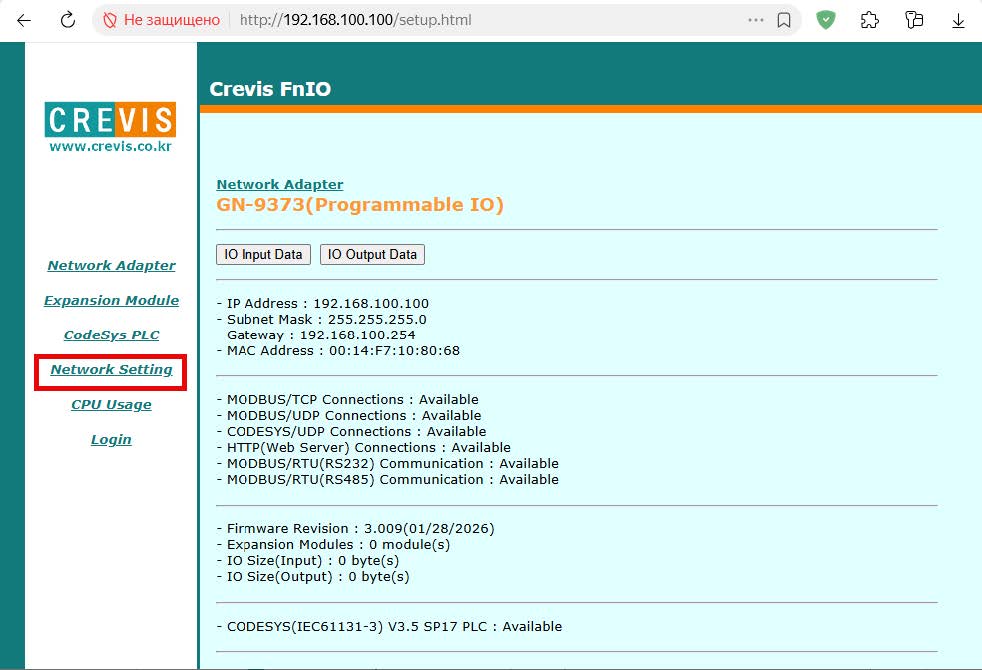The width and height of the screenshot is (982, 670).
Task: Click the CODESYS(IEC61131-3) V3.5 SP17 PLC line
Action: pos(390,627)
